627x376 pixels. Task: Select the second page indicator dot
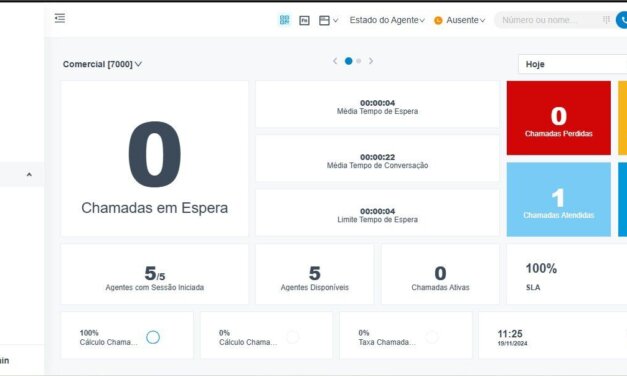click(359, 61)
